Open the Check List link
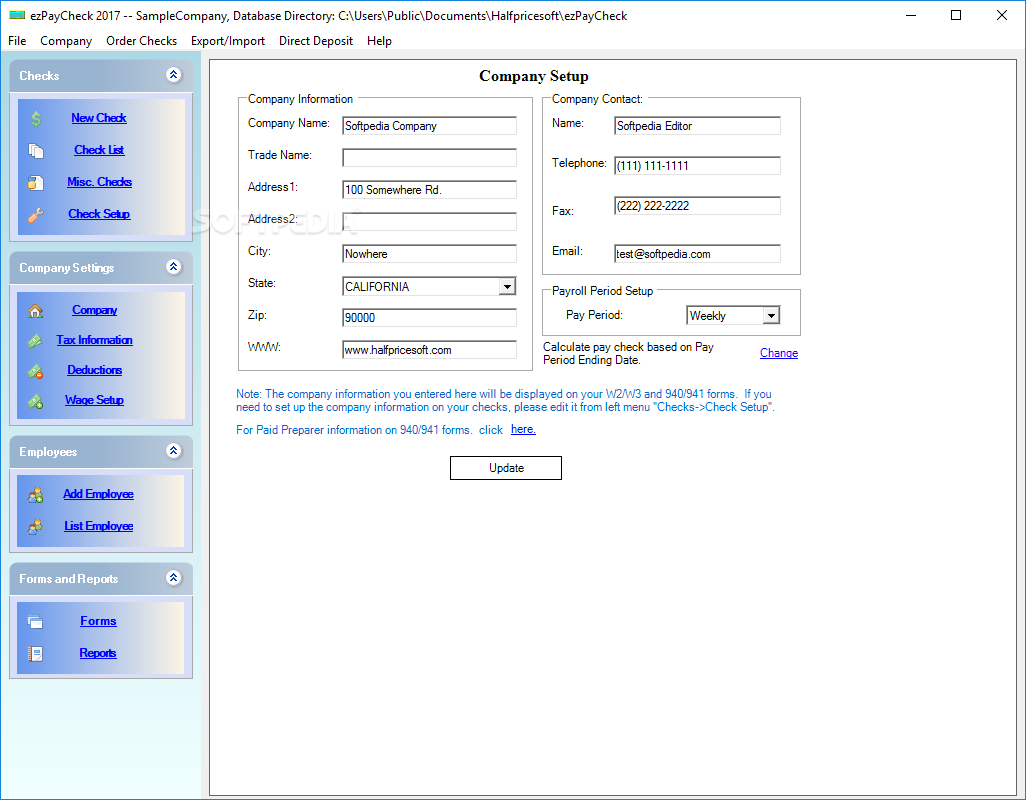 [x=99, y=150]
